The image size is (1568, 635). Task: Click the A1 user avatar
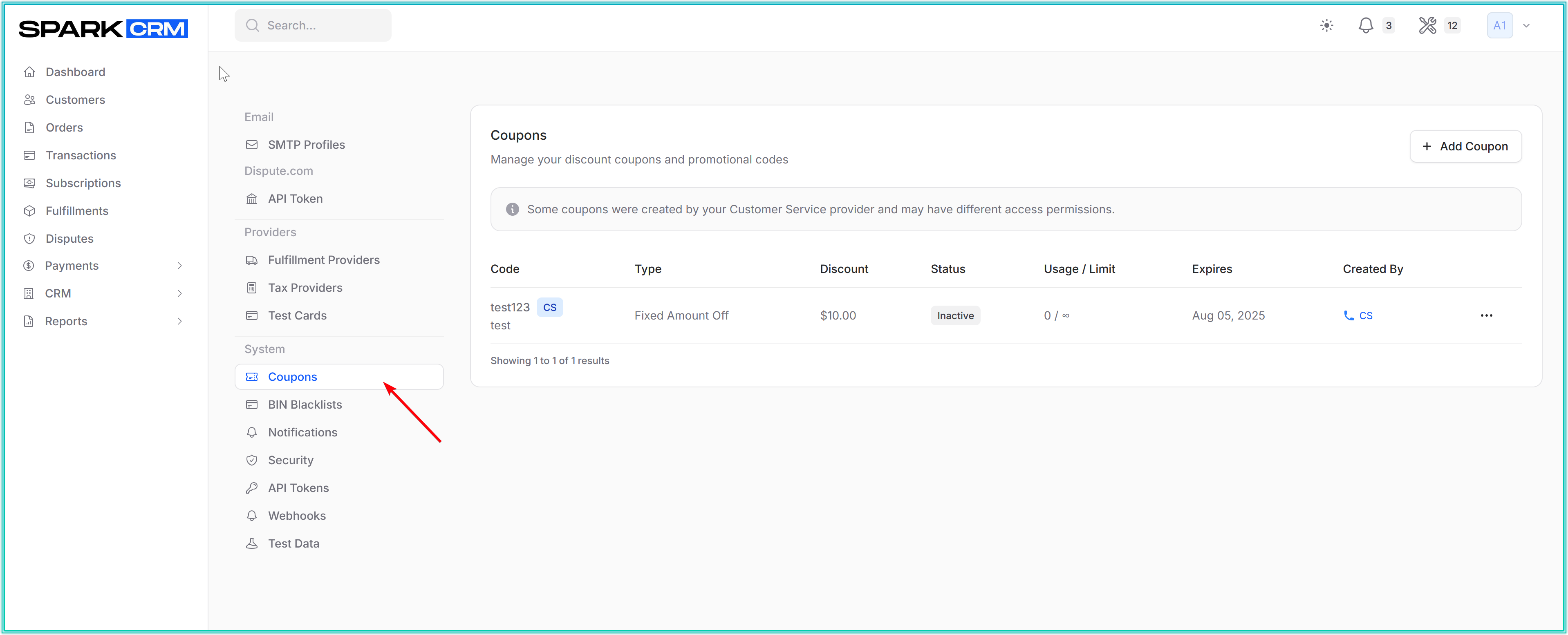tap(1499, 26)
